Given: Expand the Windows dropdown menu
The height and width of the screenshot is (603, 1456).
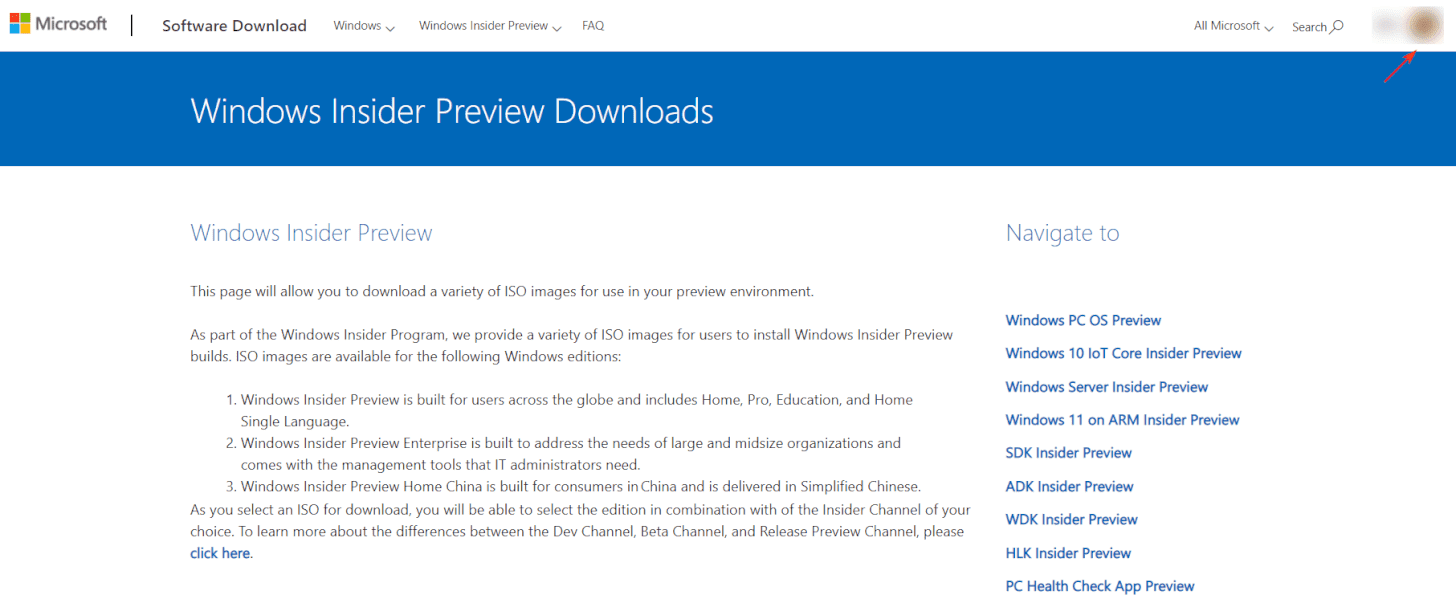Looking at the screenshot, I should tap(363, 26).
